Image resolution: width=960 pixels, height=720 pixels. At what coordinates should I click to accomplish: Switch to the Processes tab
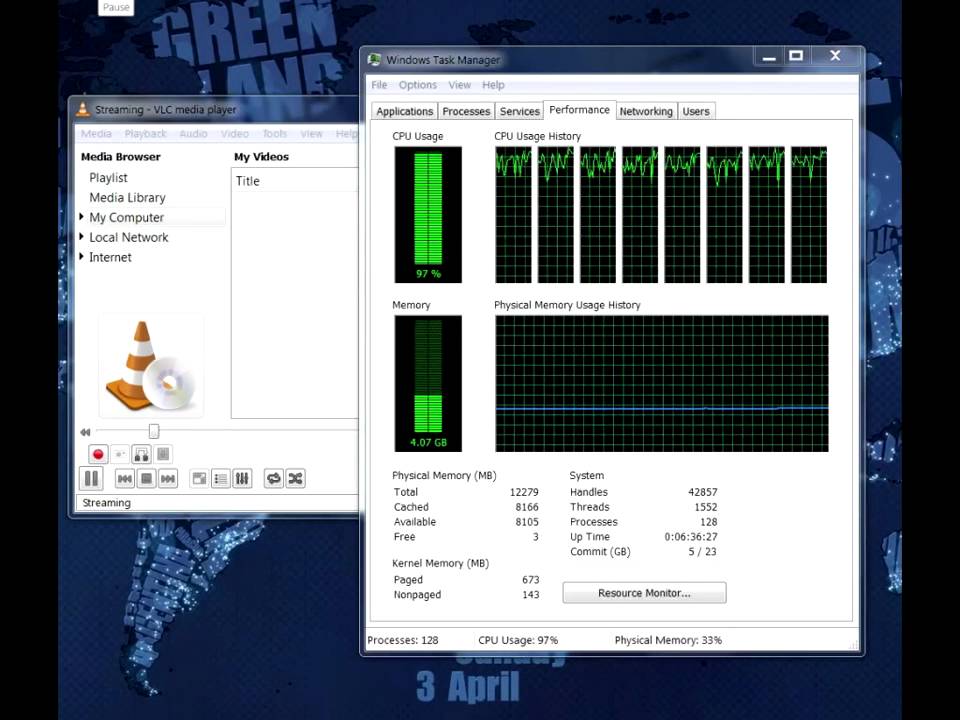pos(466,111)
